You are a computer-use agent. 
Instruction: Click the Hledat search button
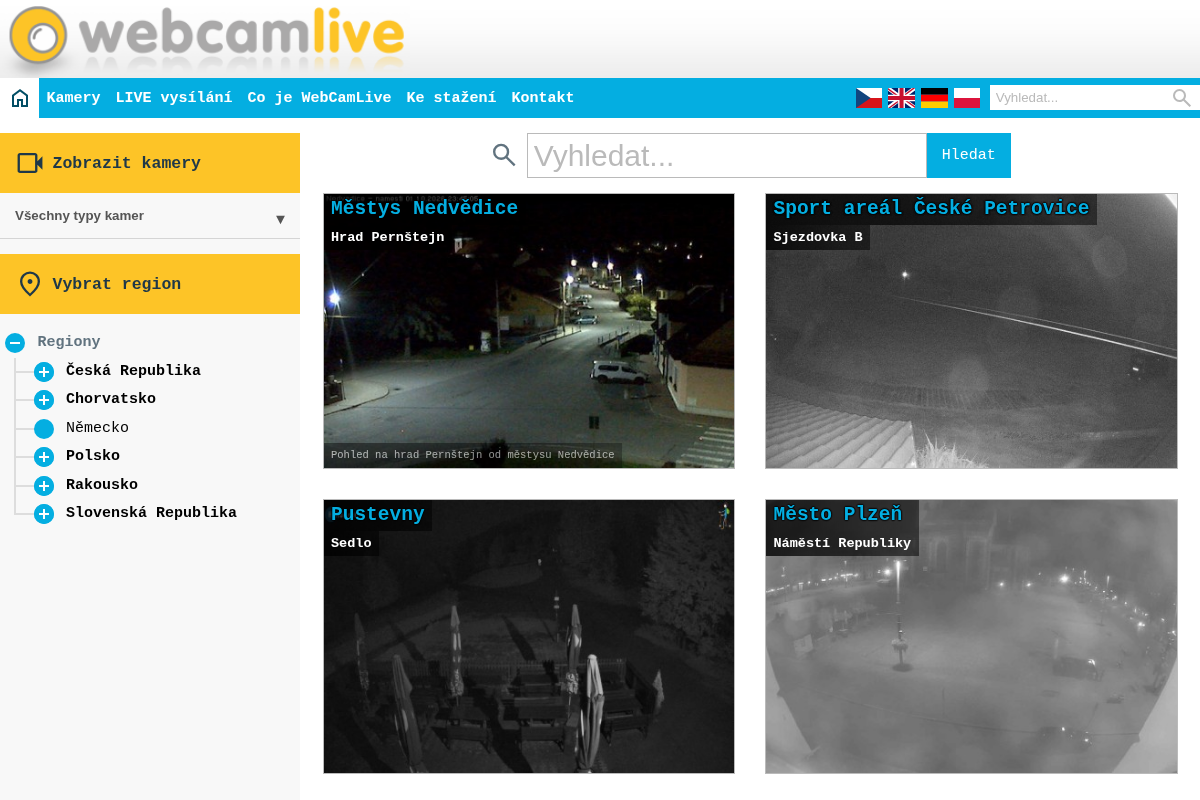pos(969,155)
